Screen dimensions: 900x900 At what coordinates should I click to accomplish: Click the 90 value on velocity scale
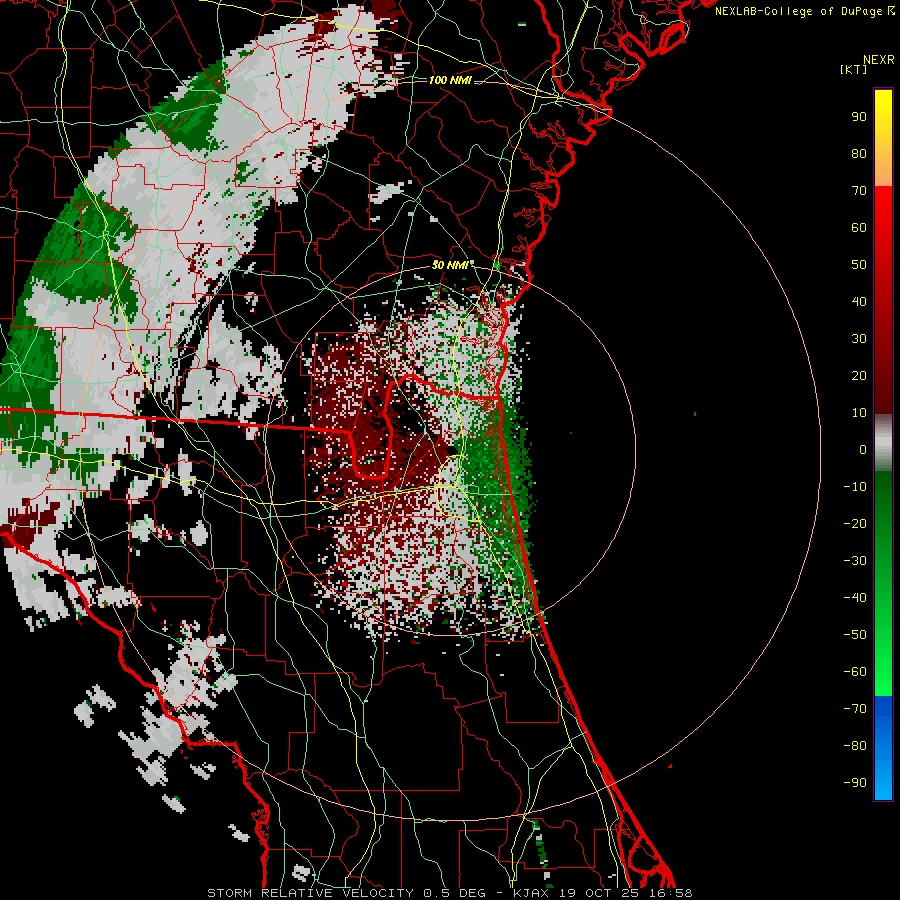coord(859,117)
